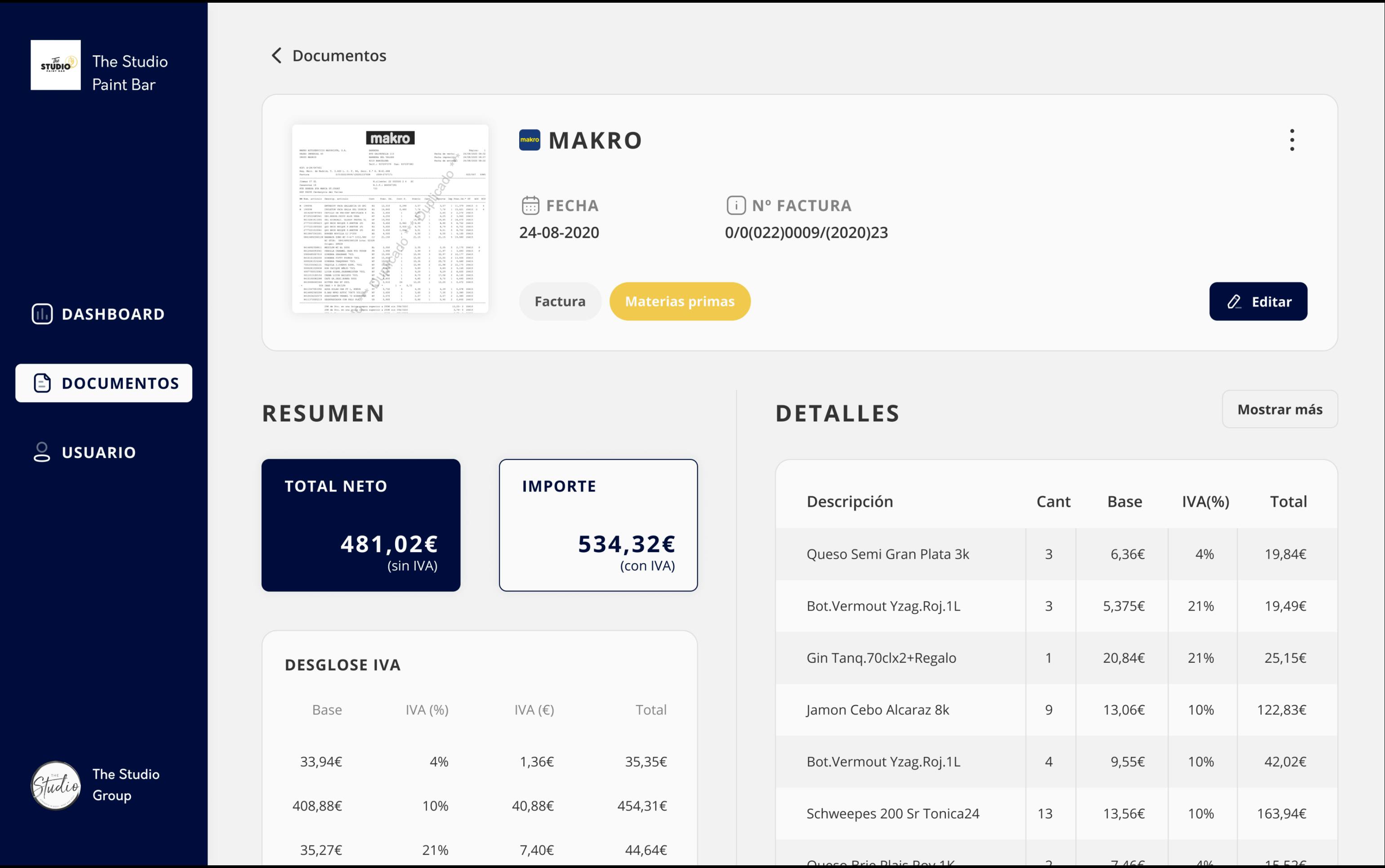This screenshot has height=868, width=1385.
Task: Select the Queso Semi Gran Plata 3k row
Action: (x=1056, y=554)
